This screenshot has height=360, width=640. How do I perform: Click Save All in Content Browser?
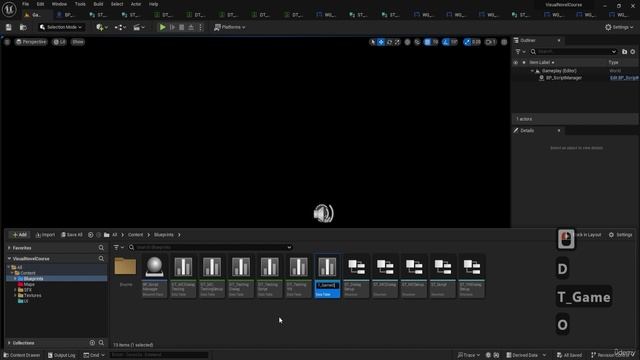72,235
